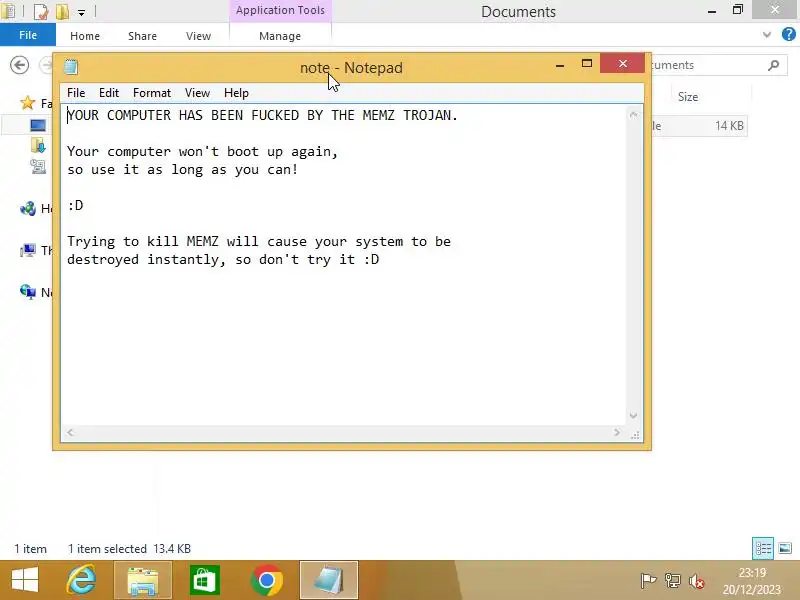This screenshot has width=800, height=600.
Task: Switch to Explorer View ribbon tab
Action: (x=198, y=36)
